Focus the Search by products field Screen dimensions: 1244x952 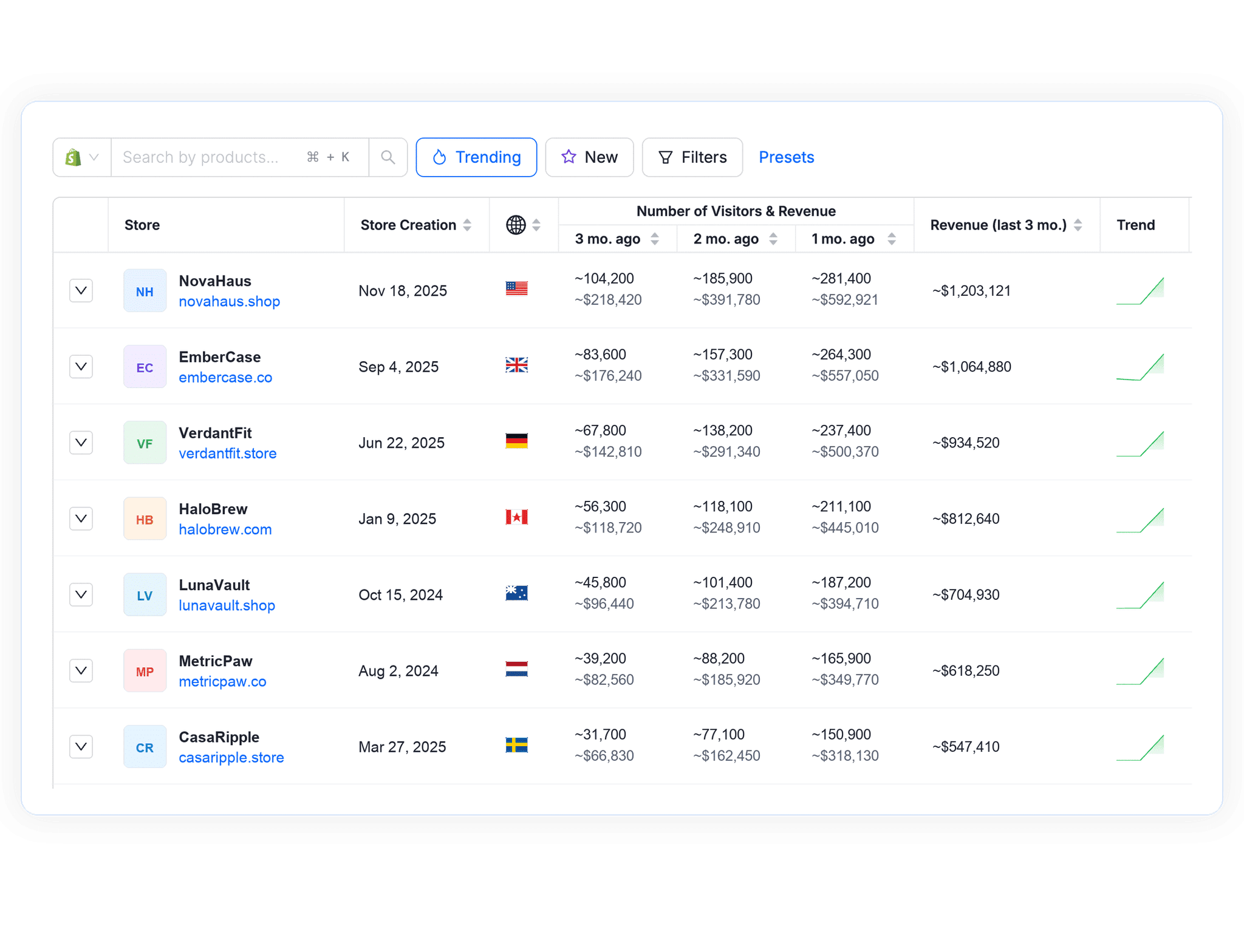pos(240,157)
